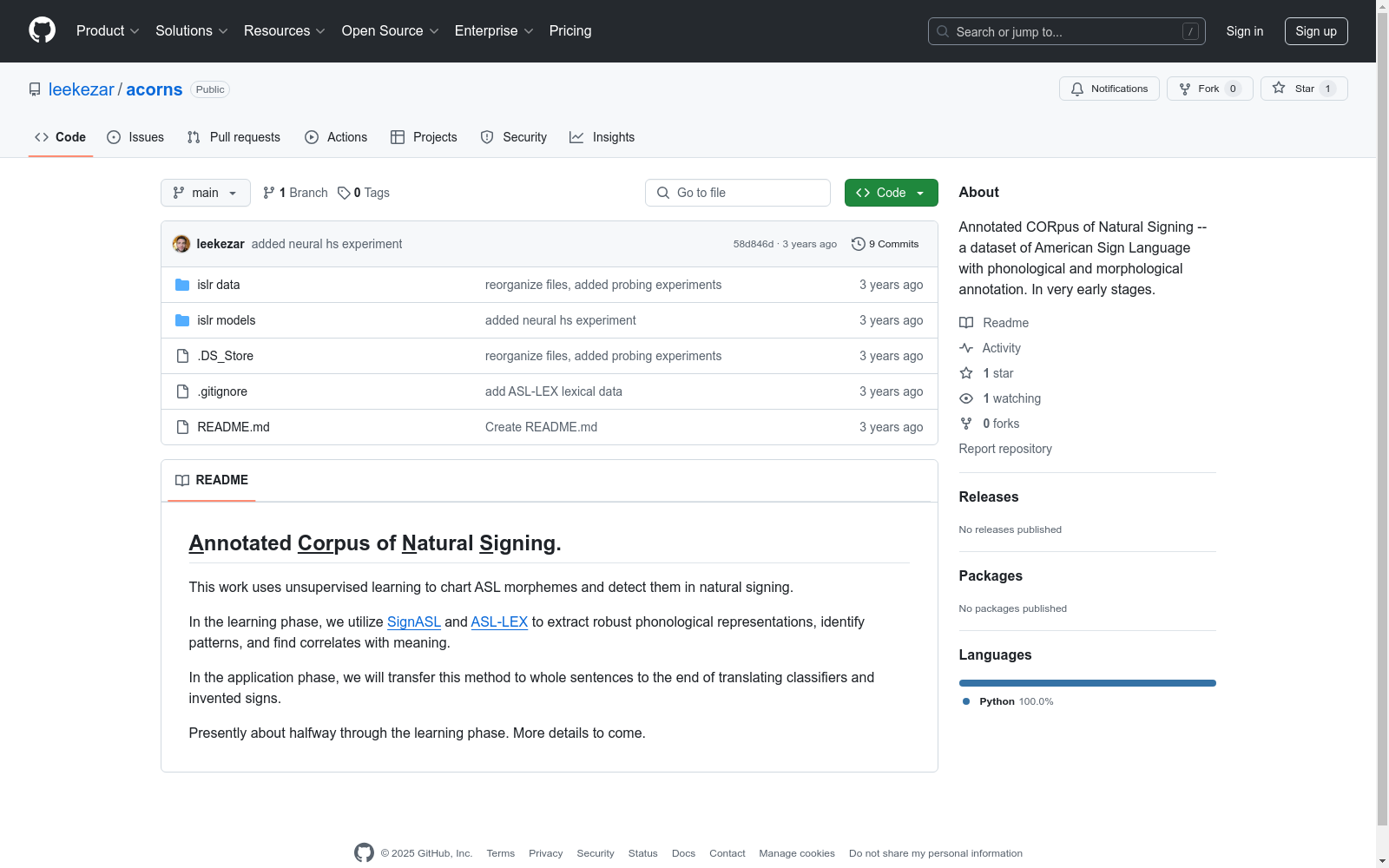Star the acorns repository

[1304, 89]
